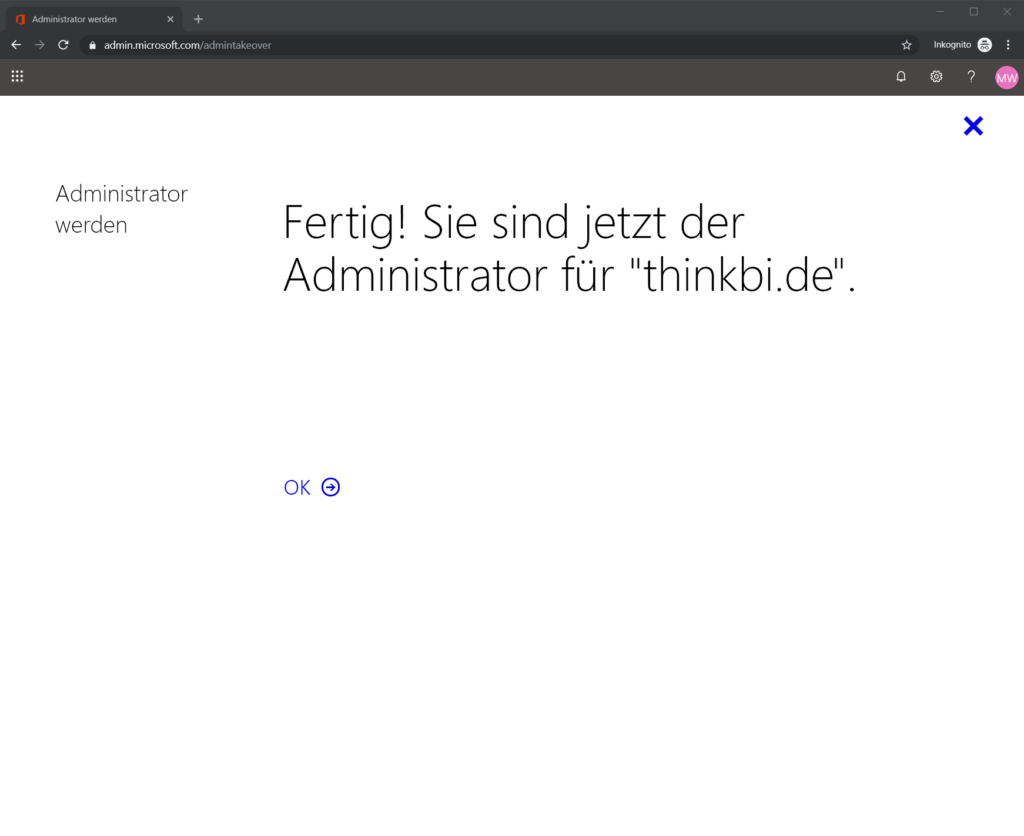Image resolution: width=1024 pixels, height=836 pixels.
Task: Minimize the browser window
Action: tap(940, 11)
